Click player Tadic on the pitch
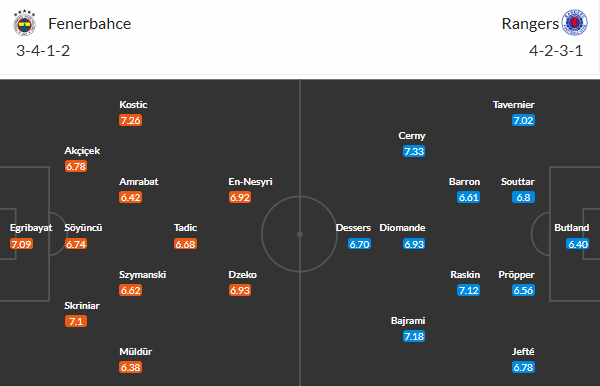This screenshot has width=600, height=386. point(186,228)
